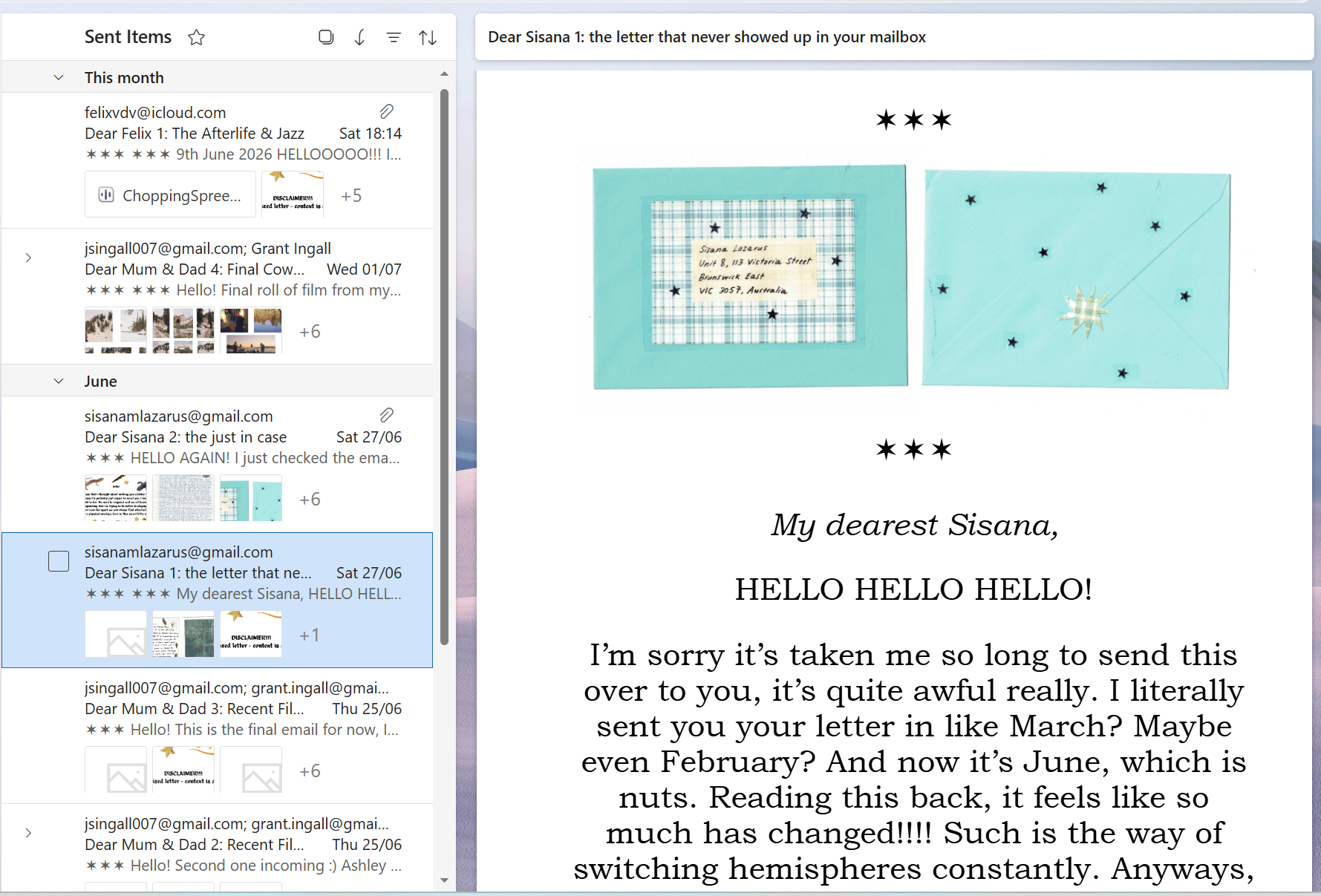Image resolution: width=1321 pixels, height=896 pixels.
Task: Open email to felixvdv@icloud.com
Action: pyautogui.click(x=217, y=160)
